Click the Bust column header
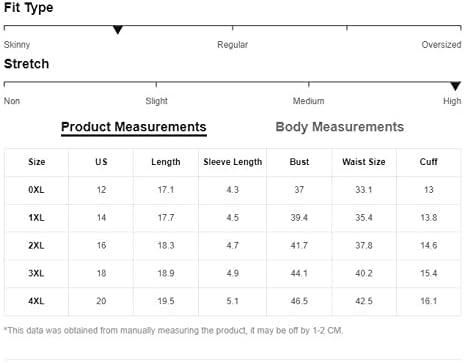The image size is (464, 363). coord(299,162)
